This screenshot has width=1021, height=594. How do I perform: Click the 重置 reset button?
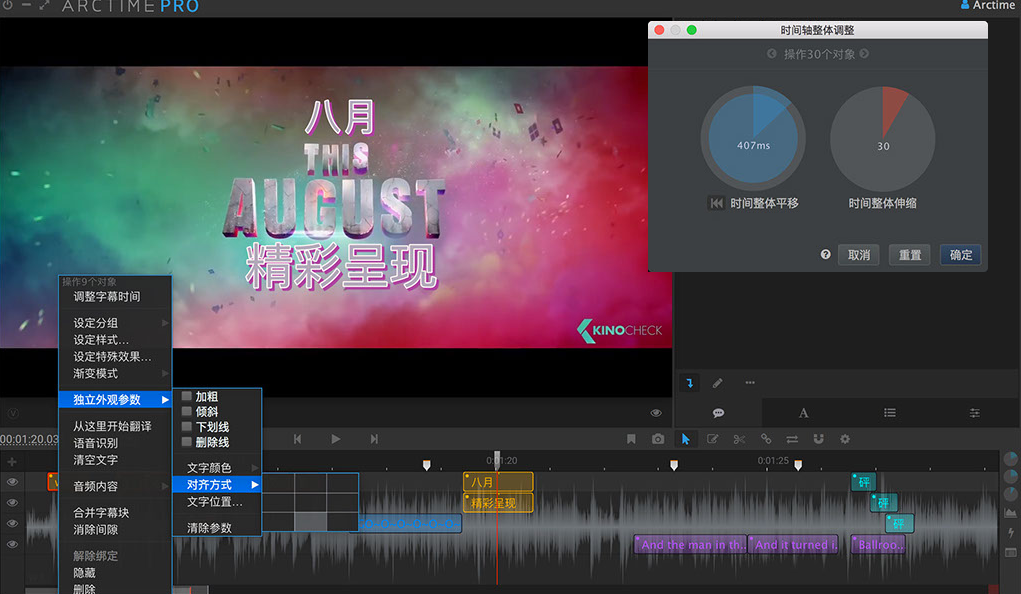point(910,255)
